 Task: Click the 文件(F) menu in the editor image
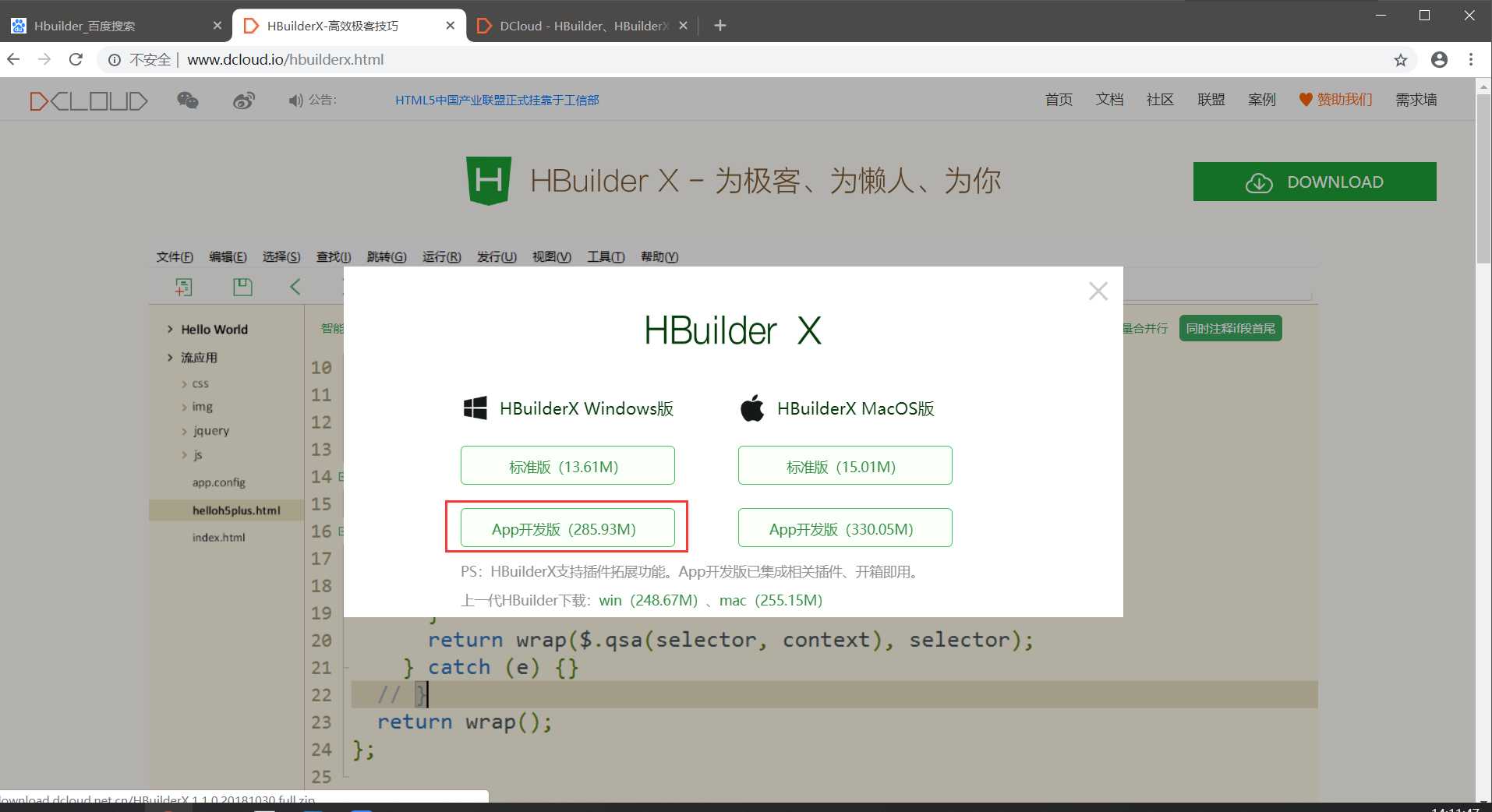(x=175, y=257)
